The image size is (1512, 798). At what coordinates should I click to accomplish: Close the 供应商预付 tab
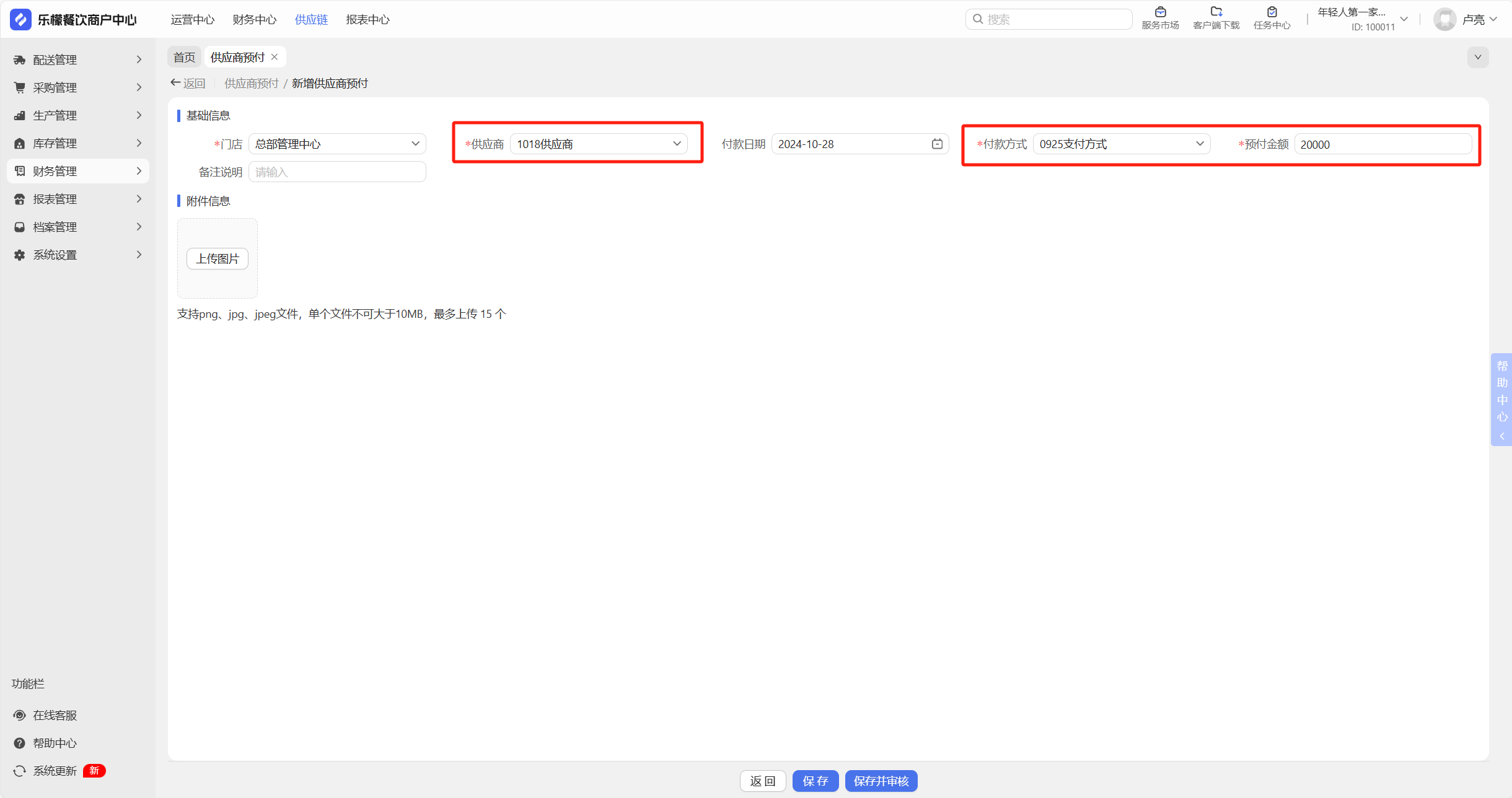click(x=275, y=57)
